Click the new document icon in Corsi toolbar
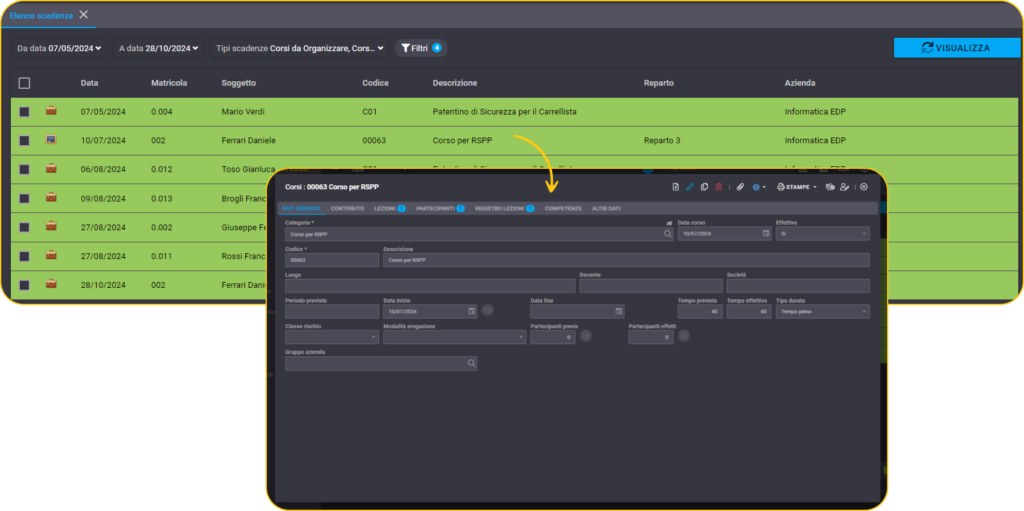The width and height of the screenshot is (1024, 511). coord(676,187)
